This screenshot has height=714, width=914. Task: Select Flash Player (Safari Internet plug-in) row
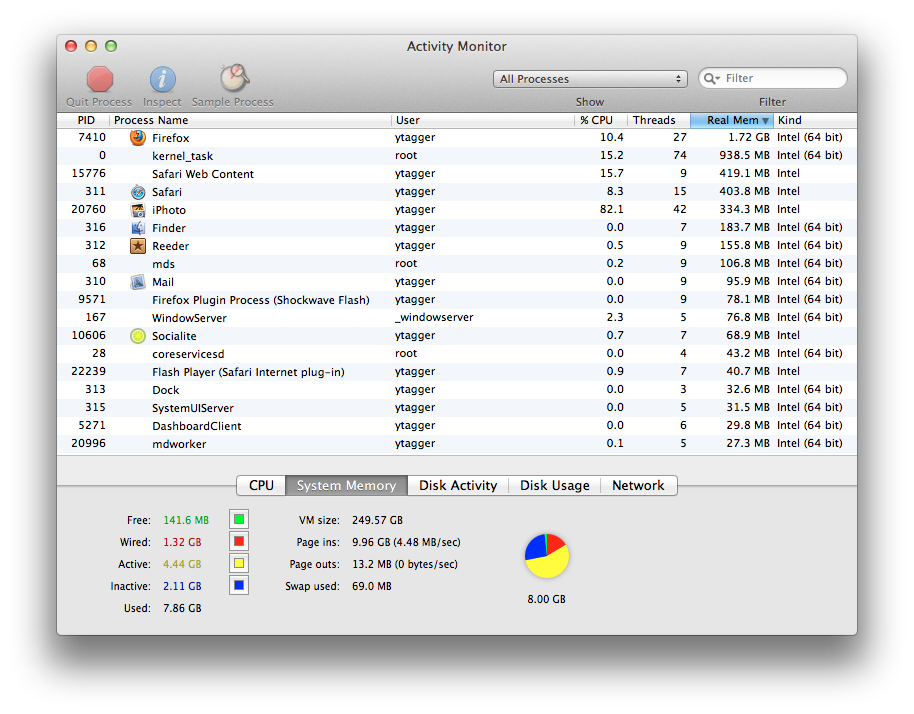click(x=457, y=372)
